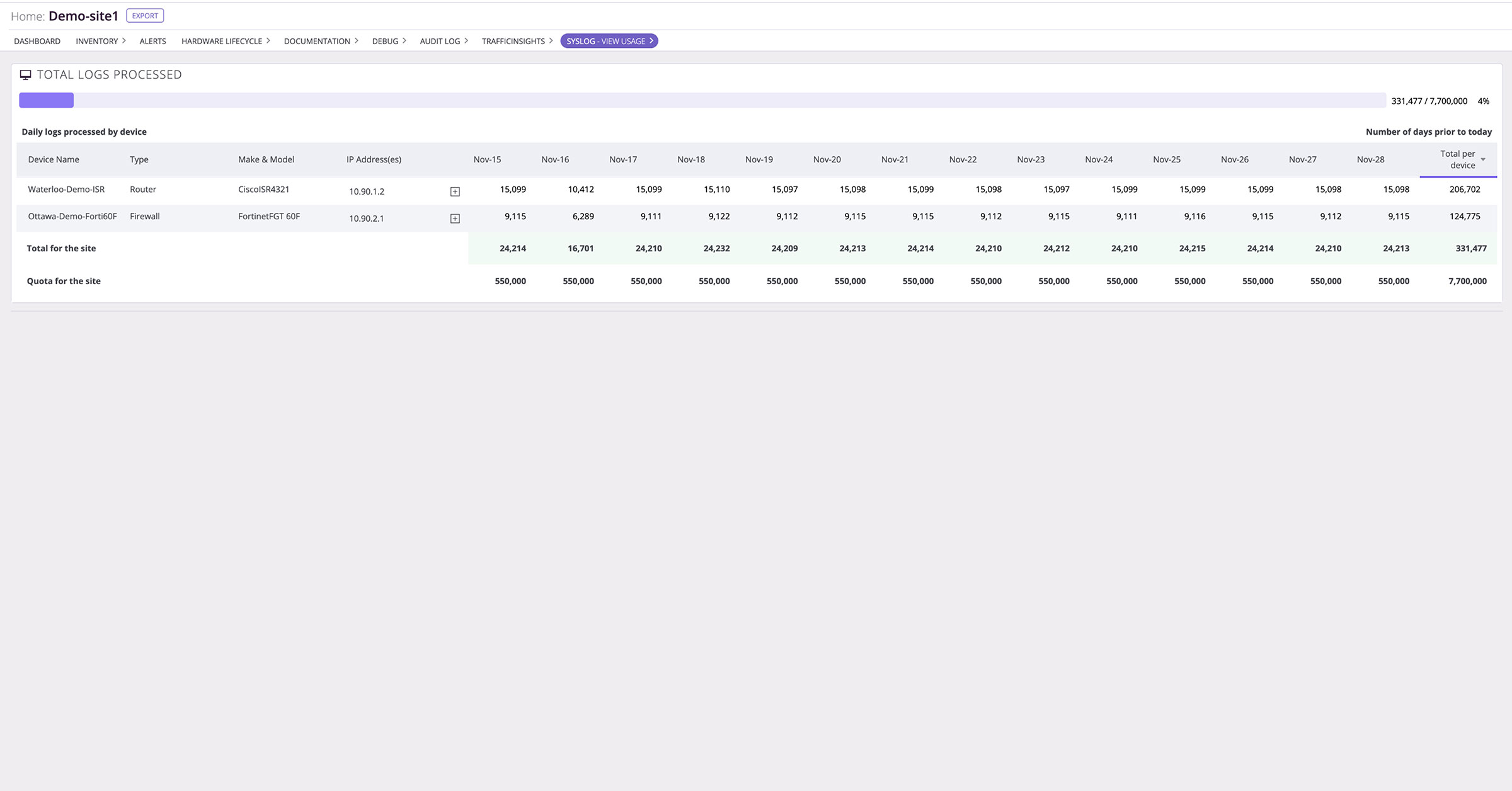The image size is (1512, 791).
Task: Click the FortinetFGT 60F model cell
Action: point(269,216)
